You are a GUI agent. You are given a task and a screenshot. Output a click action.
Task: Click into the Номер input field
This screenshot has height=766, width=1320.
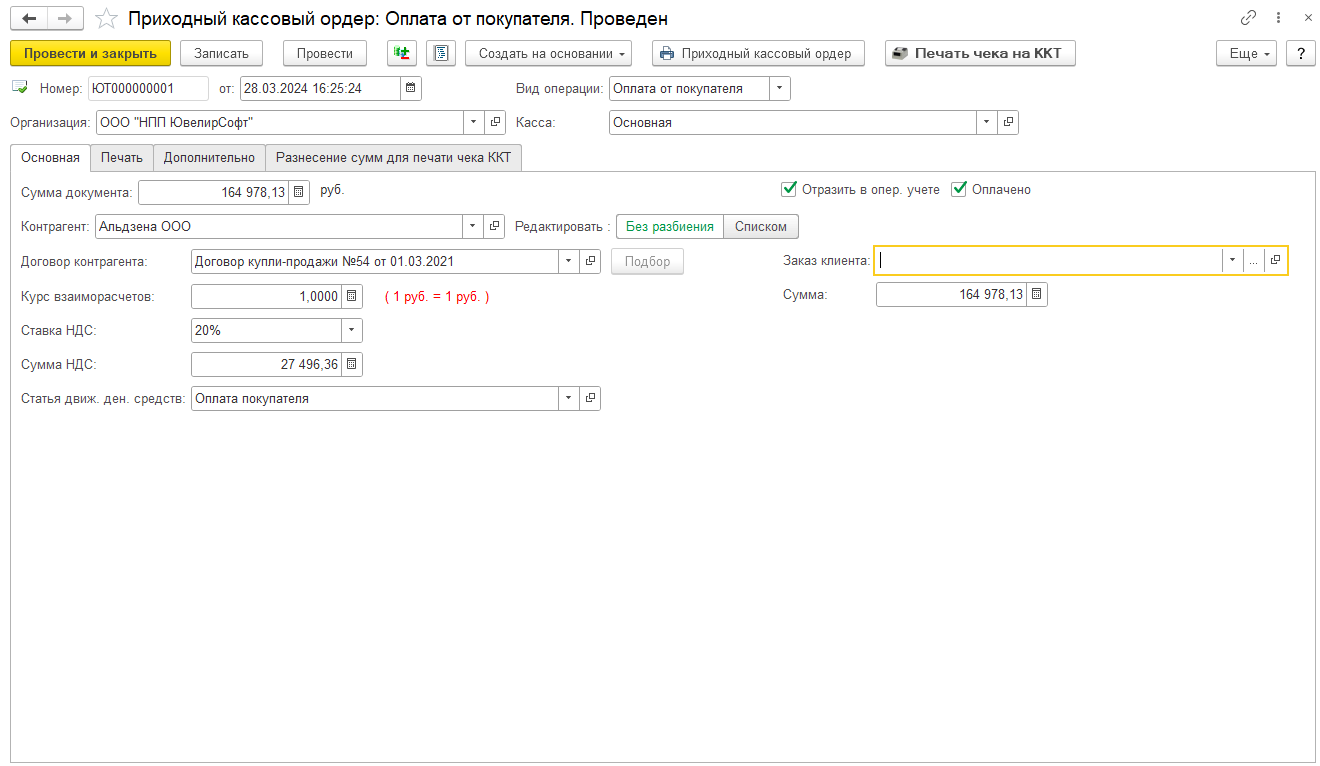pos(148,88)
